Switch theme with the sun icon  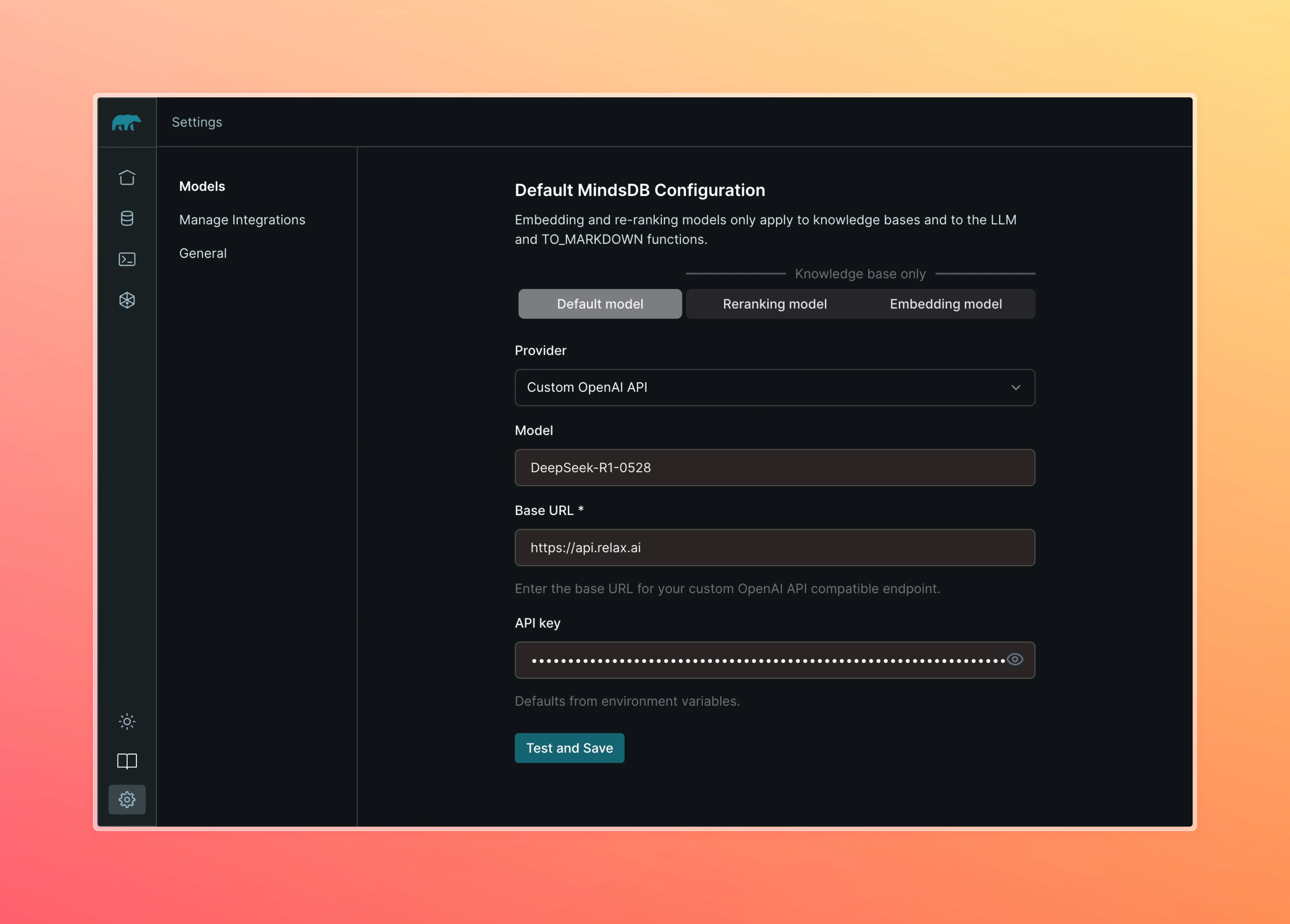[127, 721]
